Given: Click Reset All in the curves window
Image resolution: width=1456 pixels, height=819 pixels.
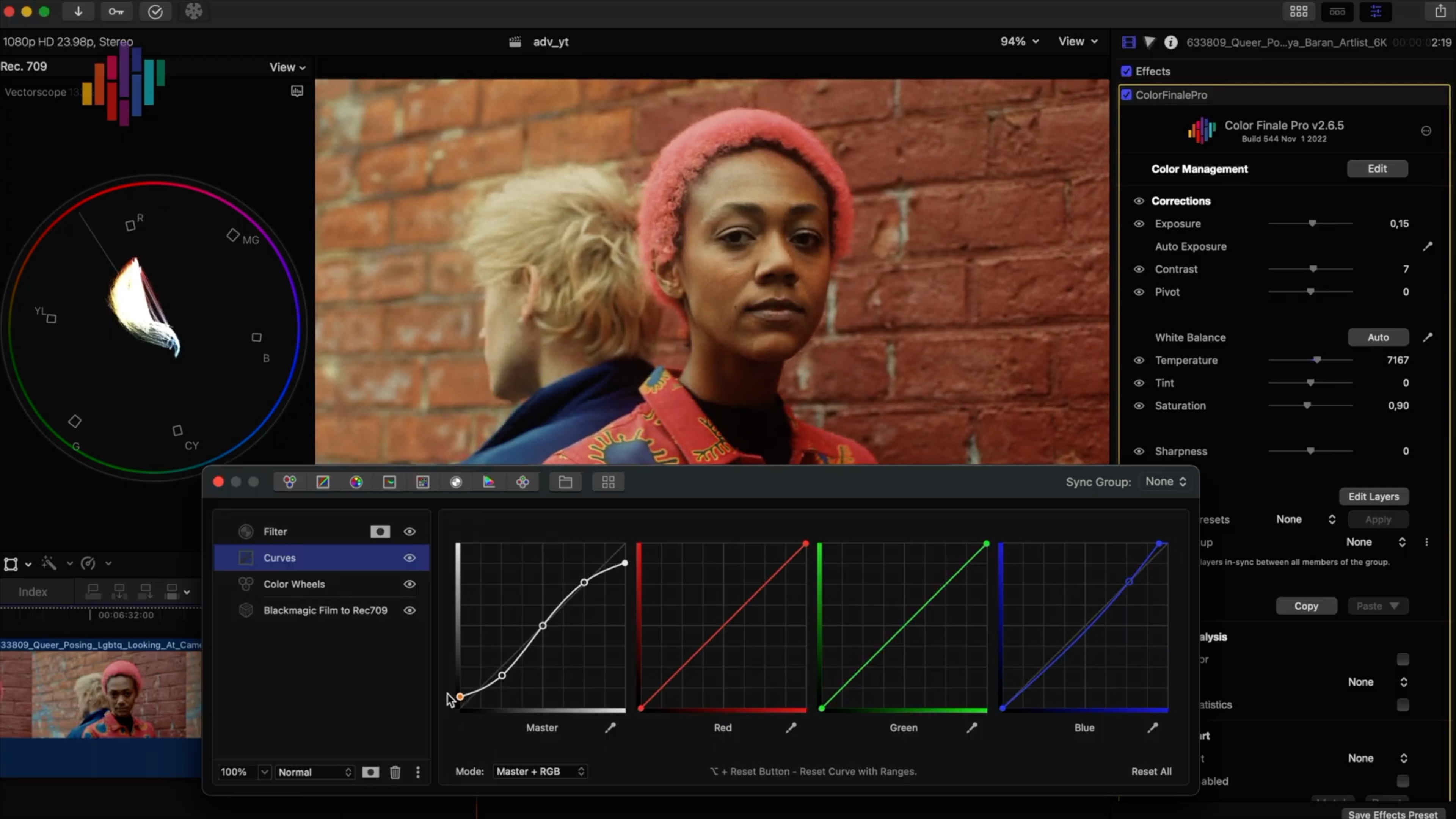Looking at the screenshot, I should (1151, 771).
